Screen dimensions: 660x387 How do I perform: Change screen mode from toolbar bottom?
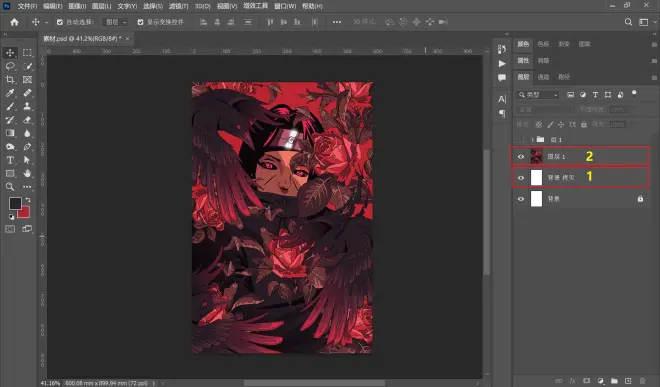click(x=27, y=229)
